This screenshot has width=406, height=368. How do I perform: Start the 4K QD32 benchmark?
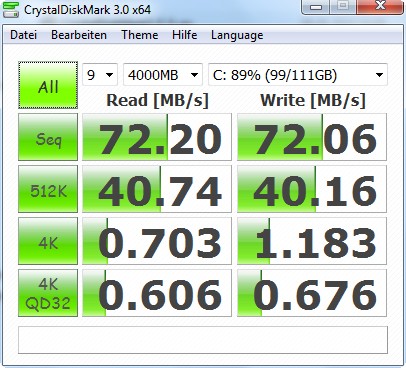coord(48,293)
